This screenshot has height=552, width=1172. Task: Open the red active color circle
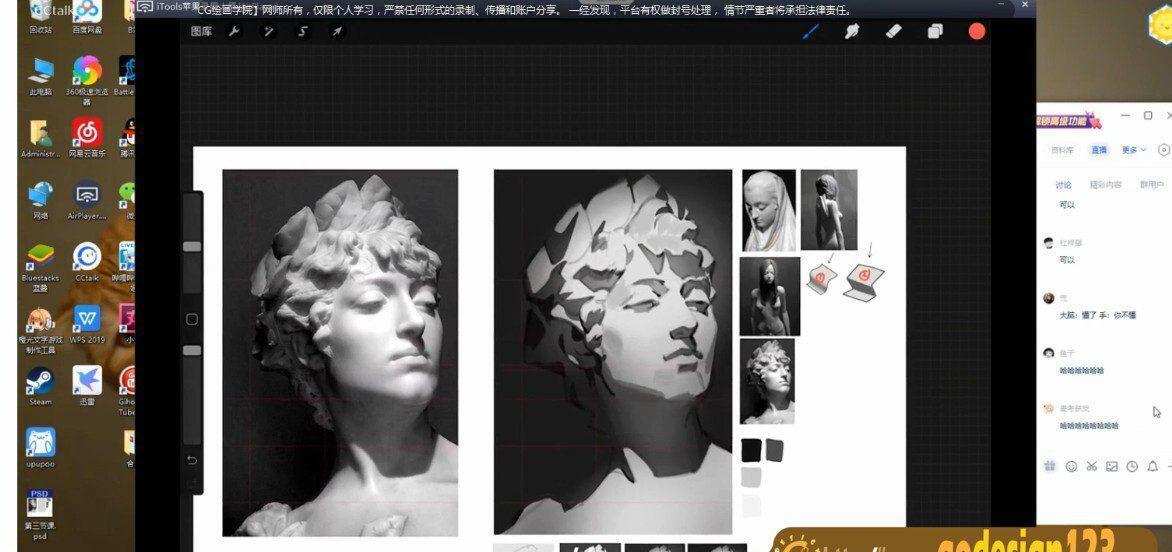[x=976, y=31]
